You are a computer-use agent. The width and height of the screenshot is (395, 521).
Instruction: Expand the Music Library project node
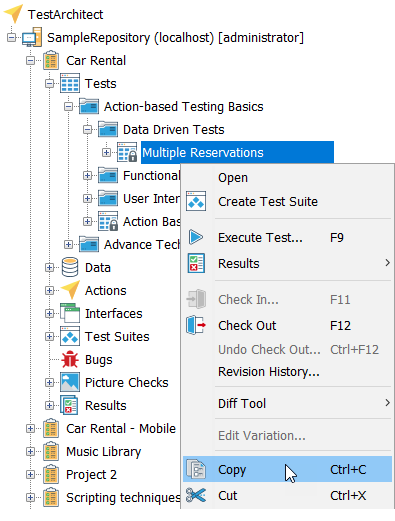[30, 451]
